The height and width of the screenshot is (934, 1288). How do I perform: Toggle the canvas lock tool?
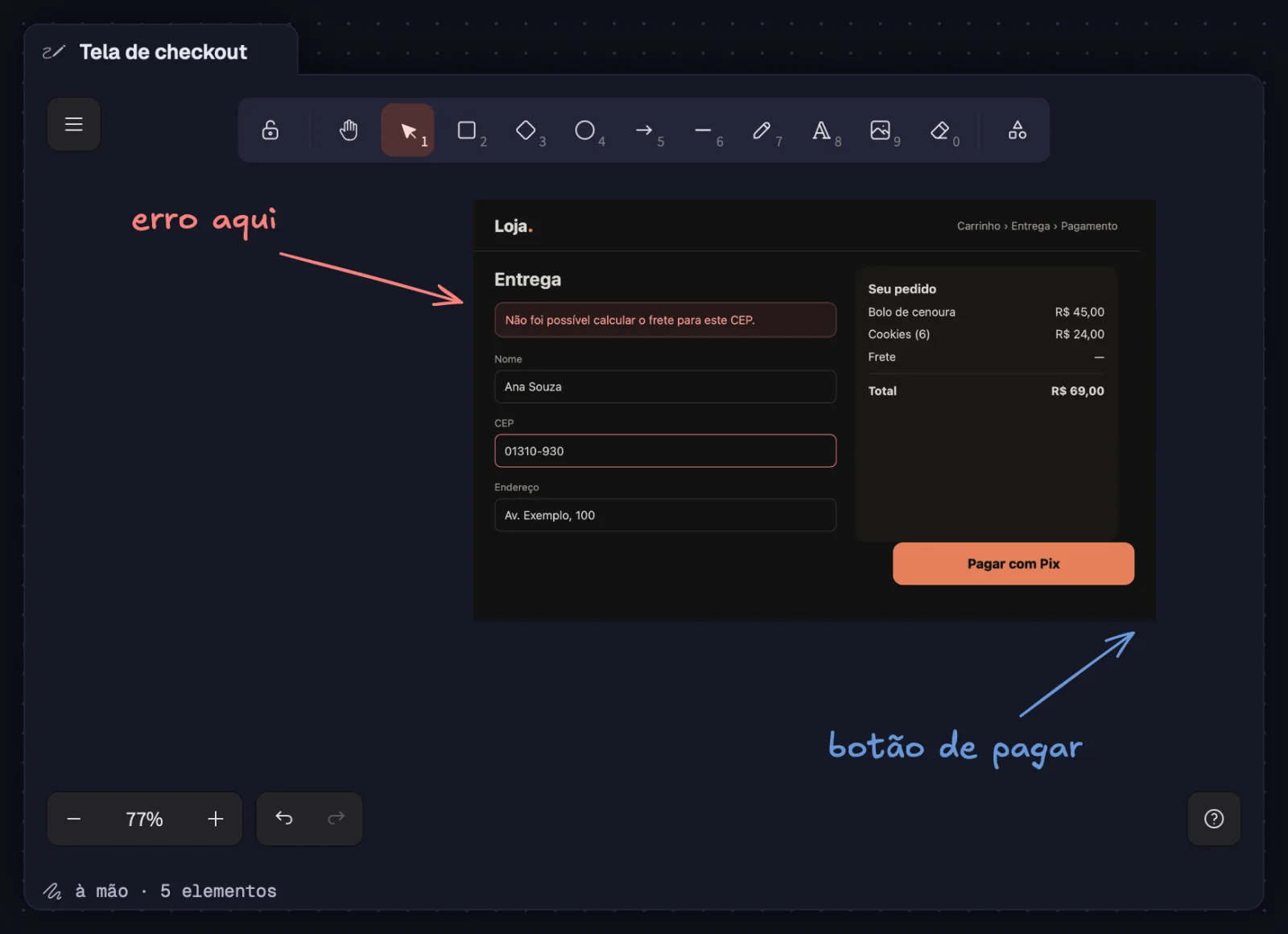pos(270,130)
